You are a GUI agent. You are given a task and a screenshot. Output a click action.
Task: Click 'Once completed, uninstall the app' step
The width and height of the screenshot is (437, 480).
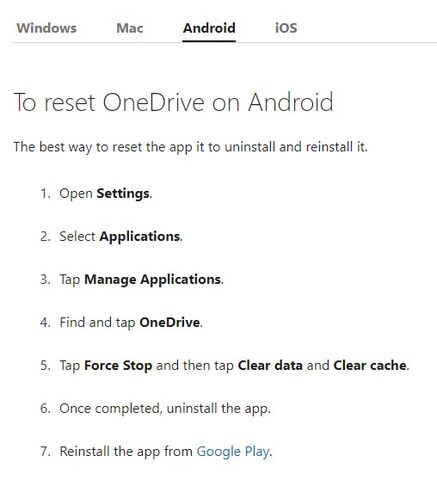coord(165,409)
